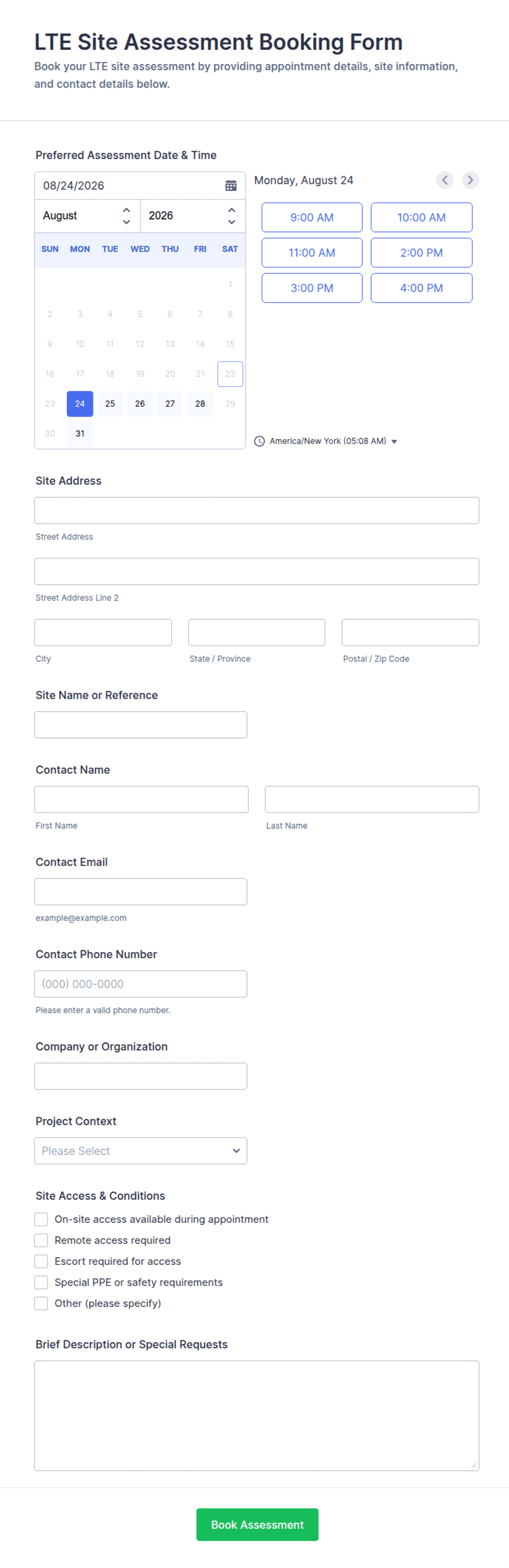The width and height of the screenshot is (509, 1568).
Task: Open the Project Context dropdown
Action: (141, 1151)
